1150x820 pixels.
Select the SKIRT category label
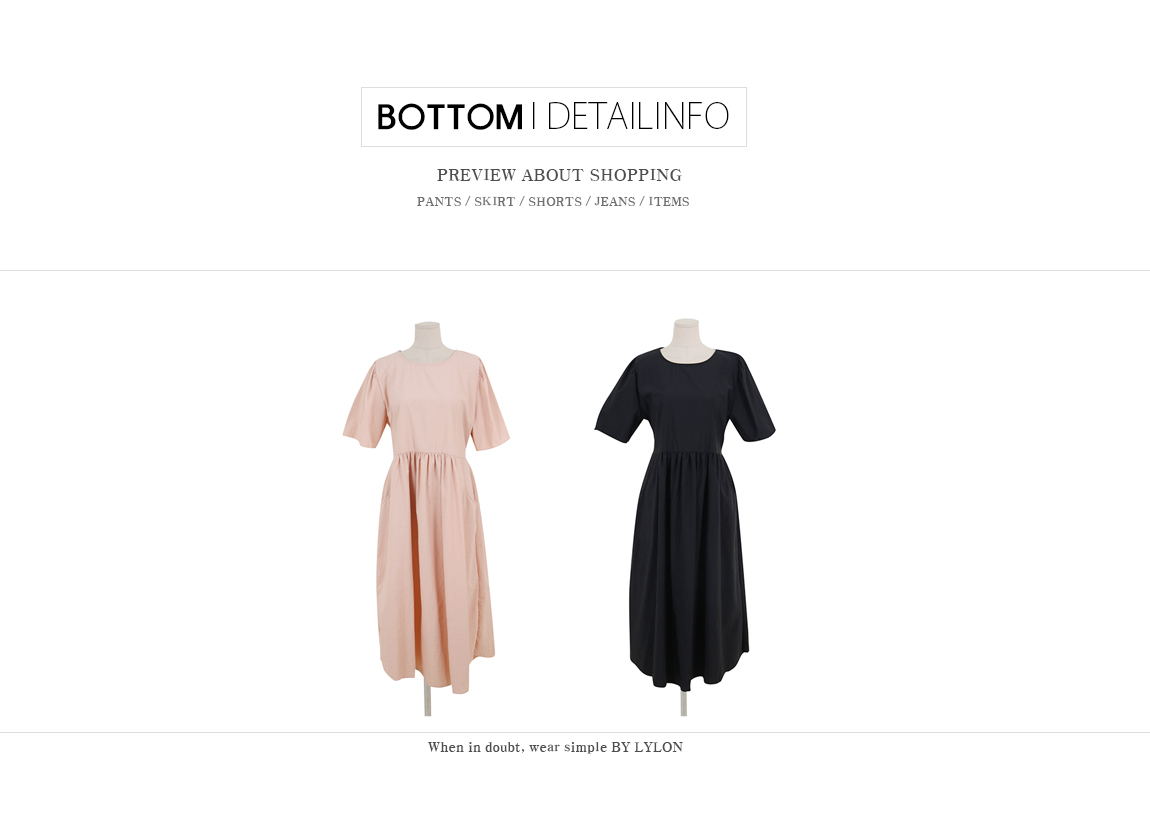coord(494,202)
